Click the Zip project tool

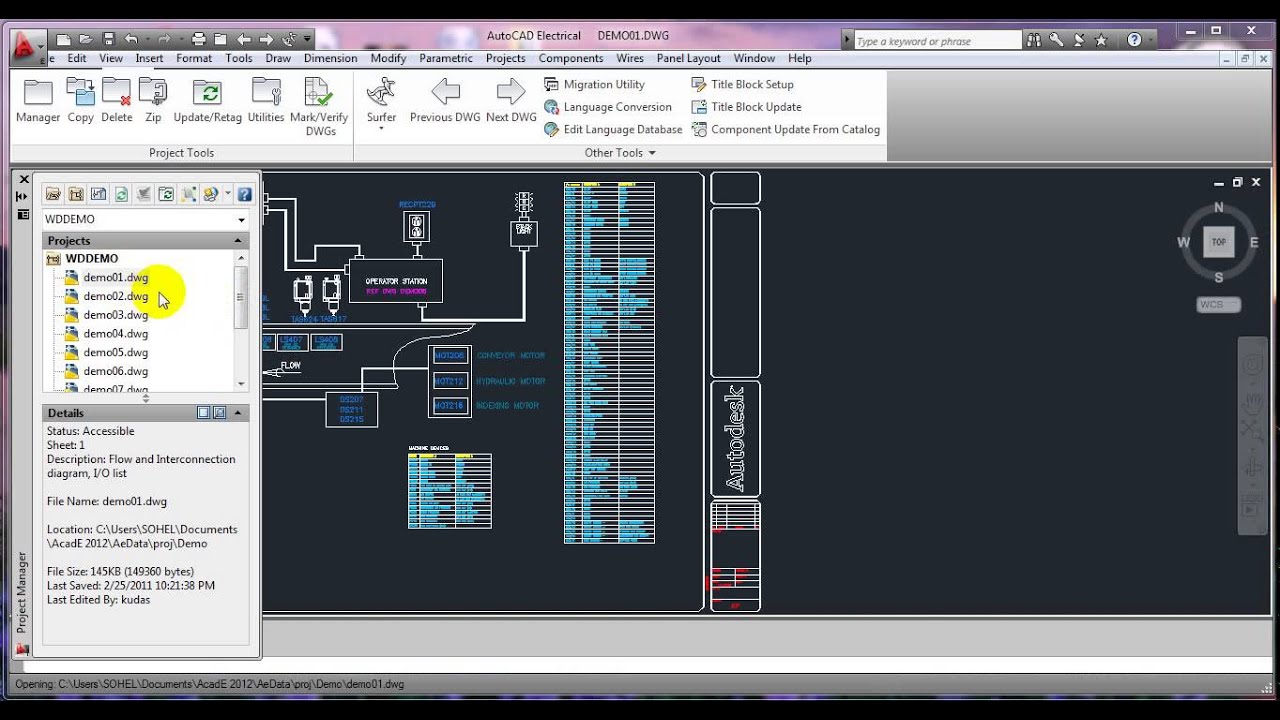point(153,101)
